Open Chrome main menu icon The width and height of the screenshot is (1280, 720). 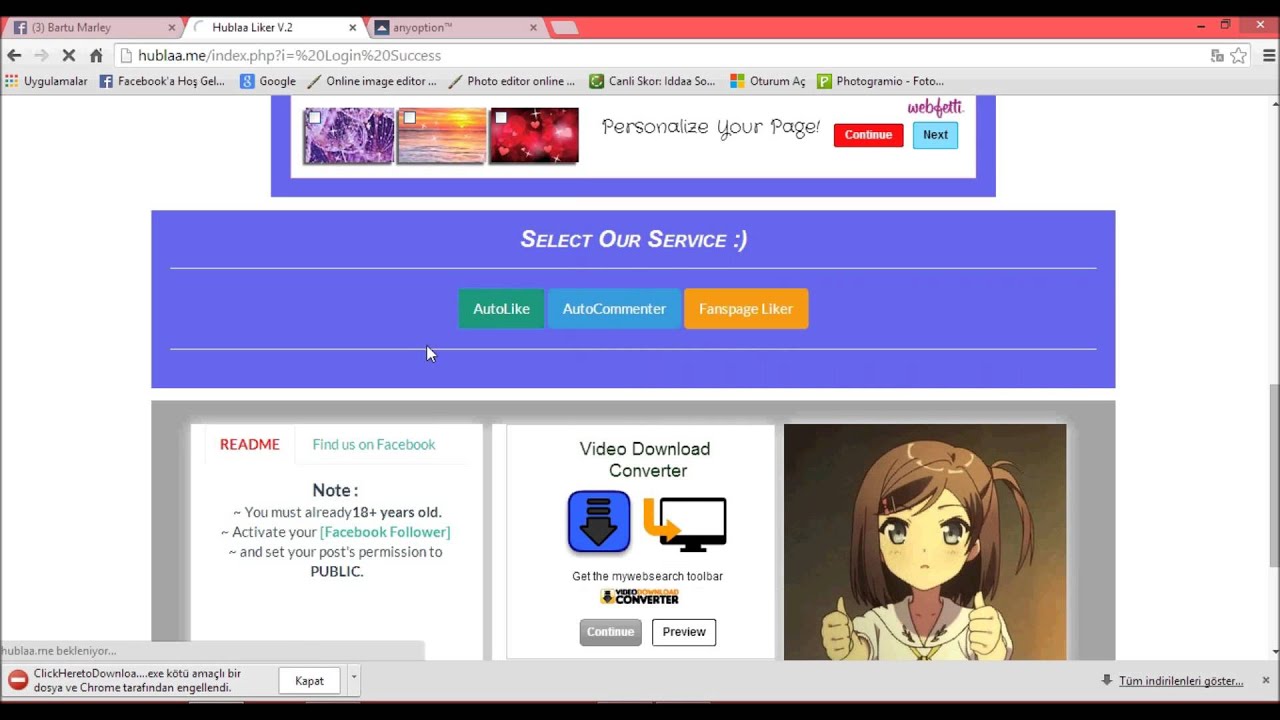pyautogui.click(x=1269, y=56)
